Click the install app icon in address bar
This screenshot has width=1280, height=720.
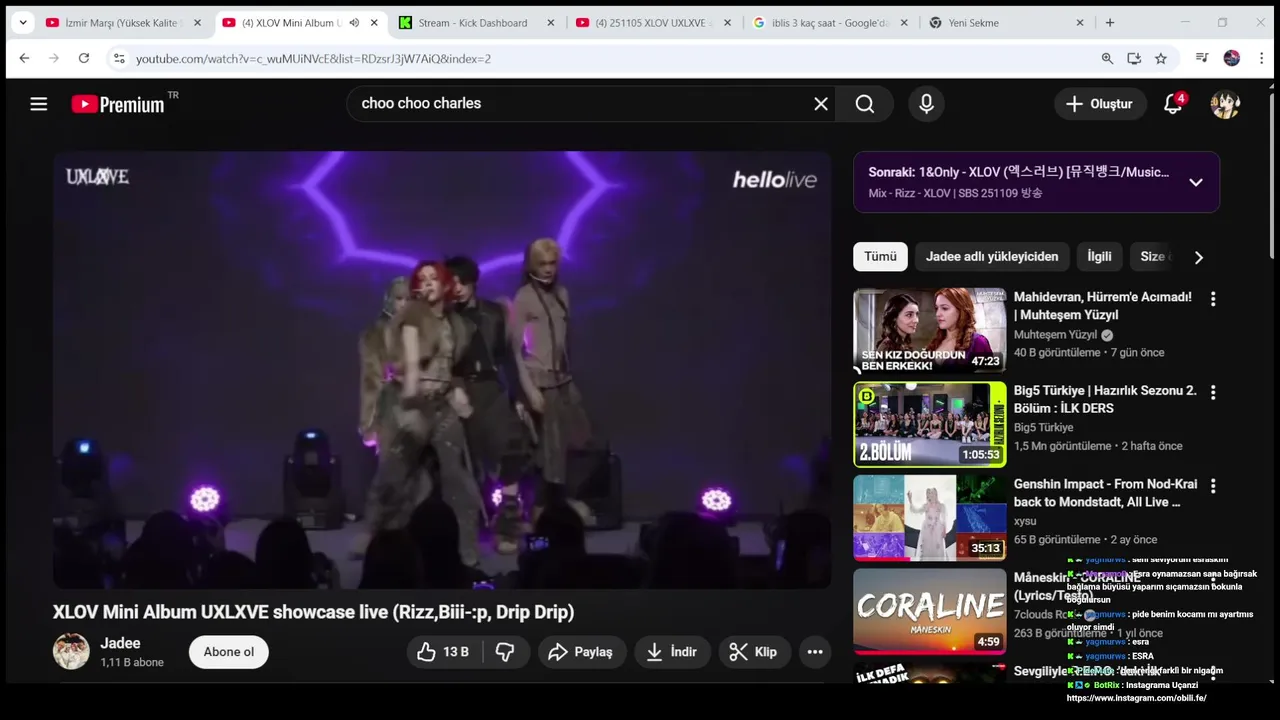click(1134, 59)
